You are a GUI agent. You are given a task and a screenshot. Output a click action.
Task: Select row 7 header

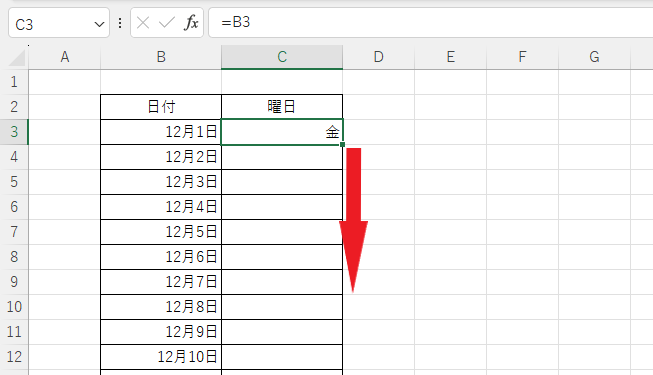point(14,232)
